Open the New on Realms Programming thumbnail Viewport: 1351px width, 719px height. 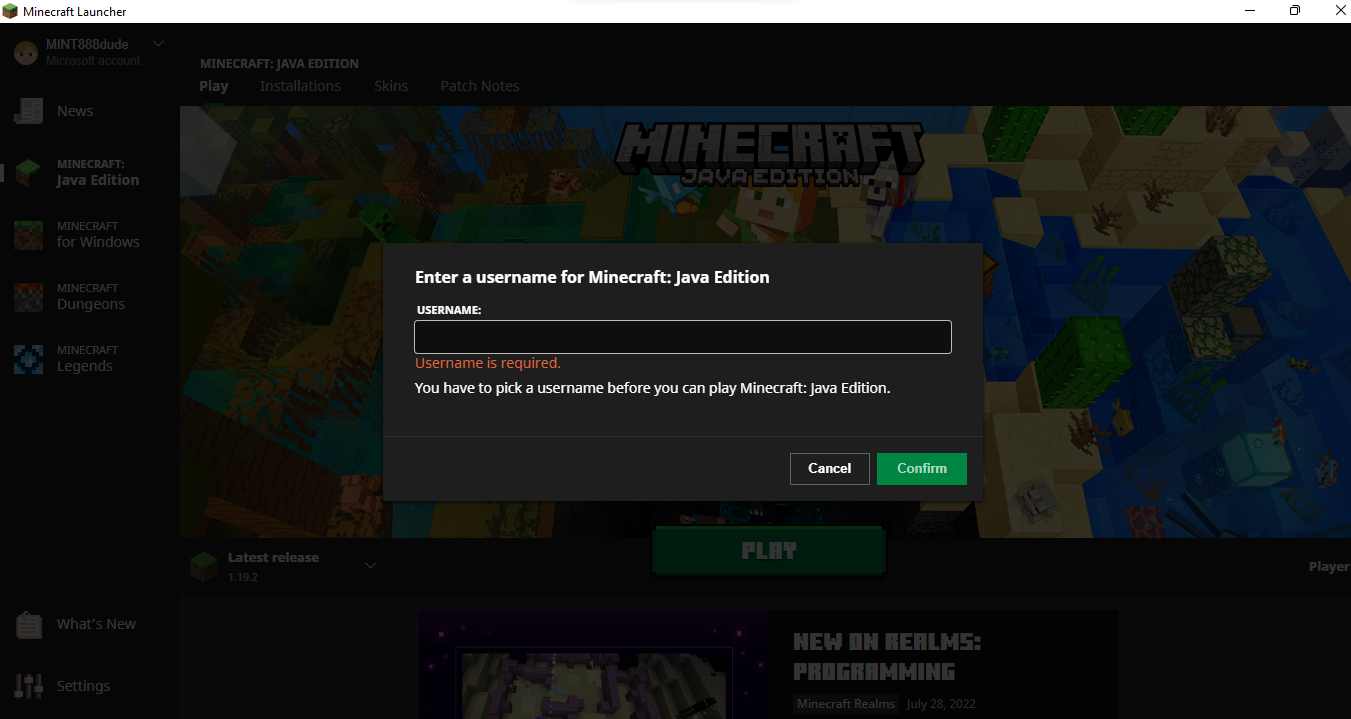point(594,665)
